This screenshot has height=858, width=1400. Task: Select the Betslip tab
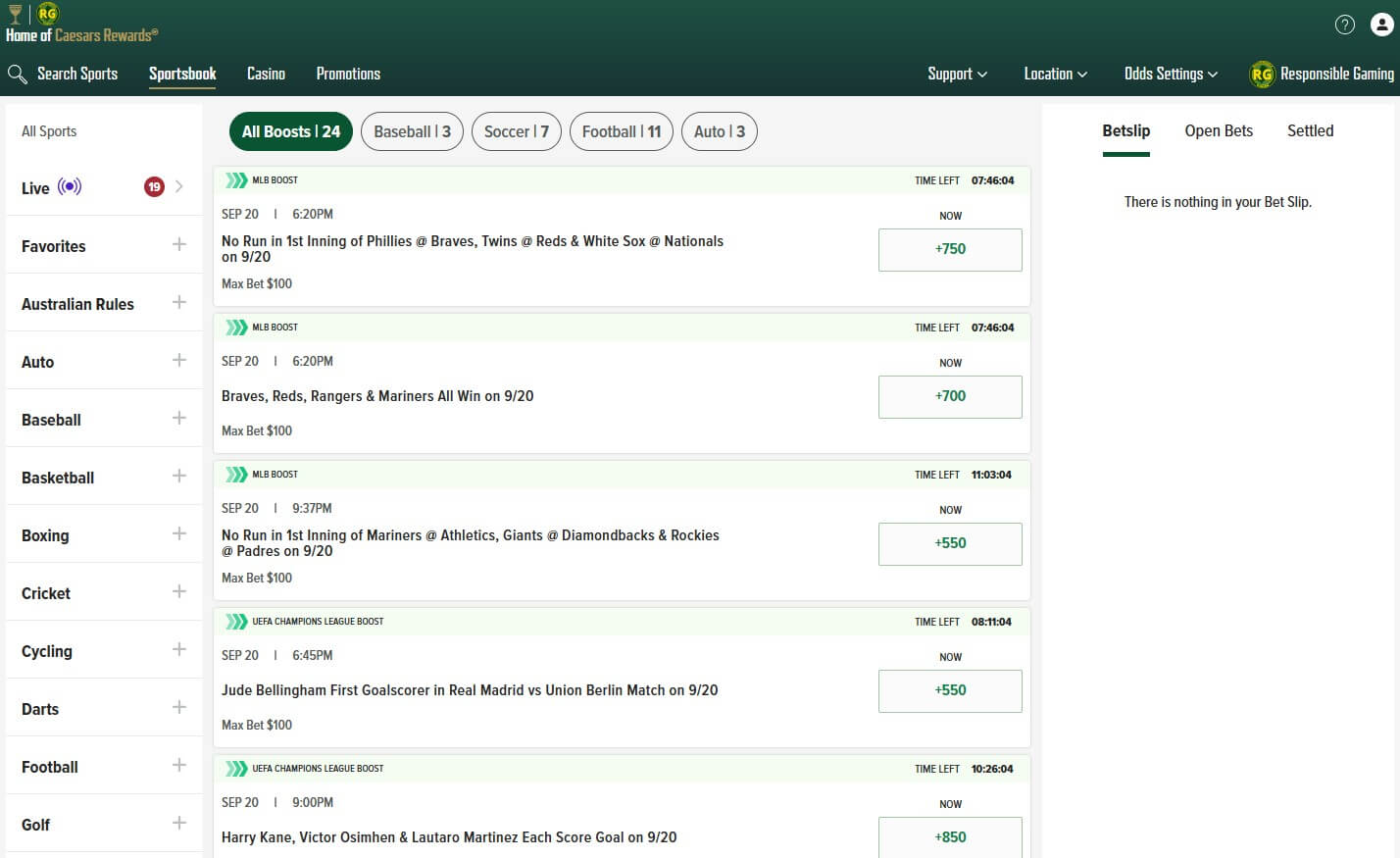1126,131
